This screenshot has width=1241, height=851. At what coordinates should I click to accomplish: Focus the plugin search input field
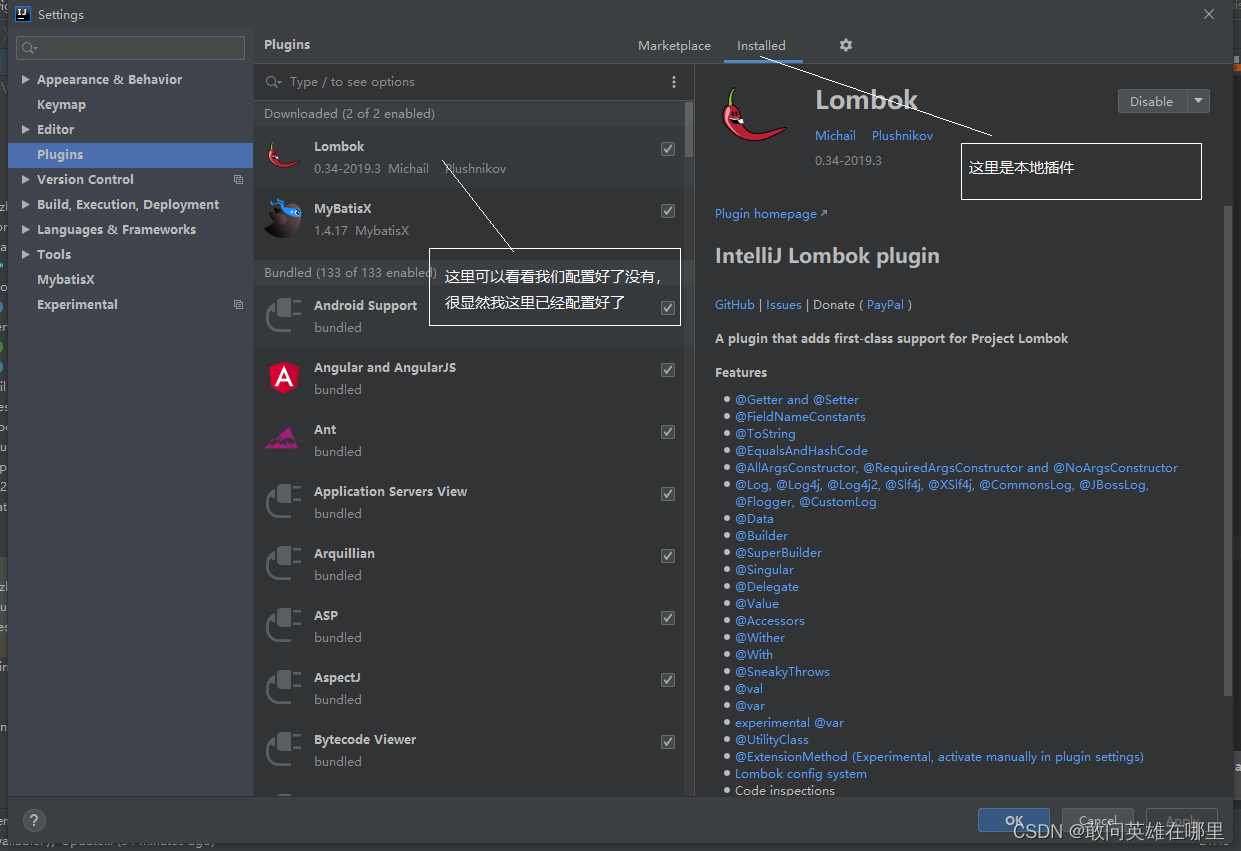470,82
